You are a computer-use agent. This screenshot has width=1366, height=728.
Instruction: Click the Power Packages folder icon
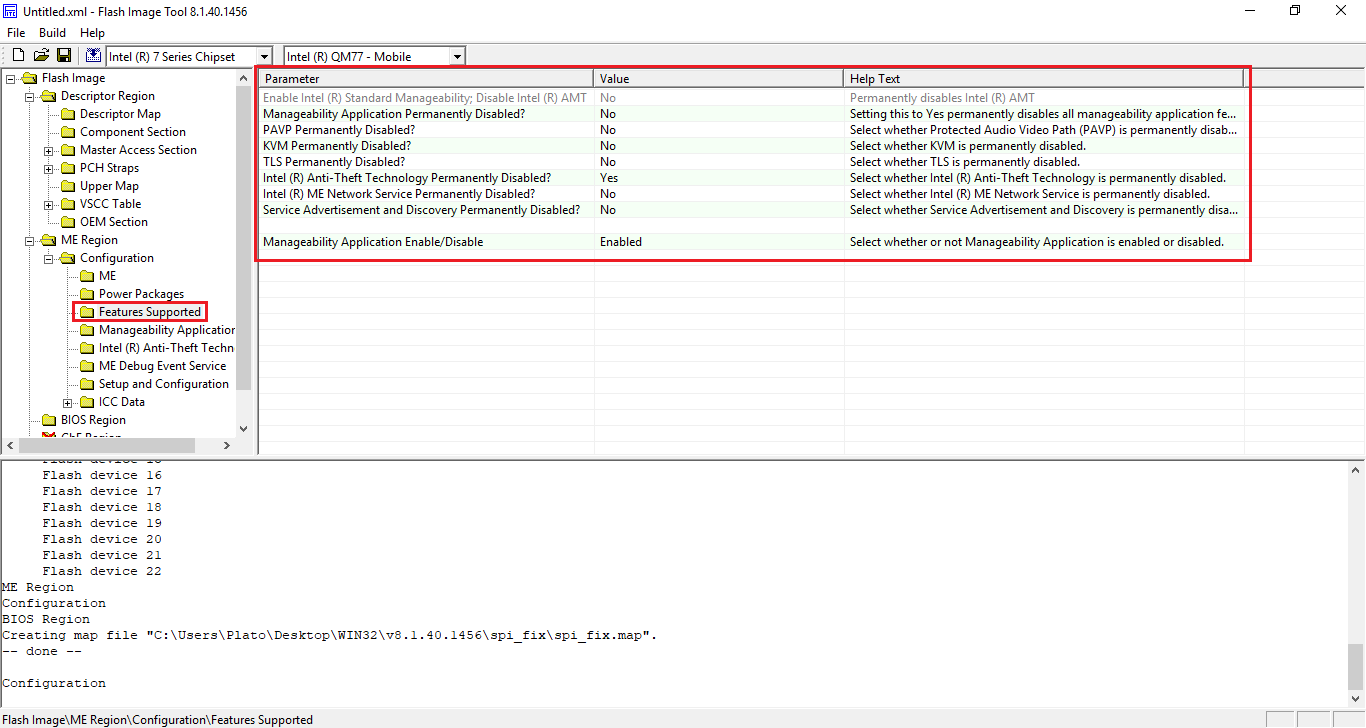click(87, 294)
